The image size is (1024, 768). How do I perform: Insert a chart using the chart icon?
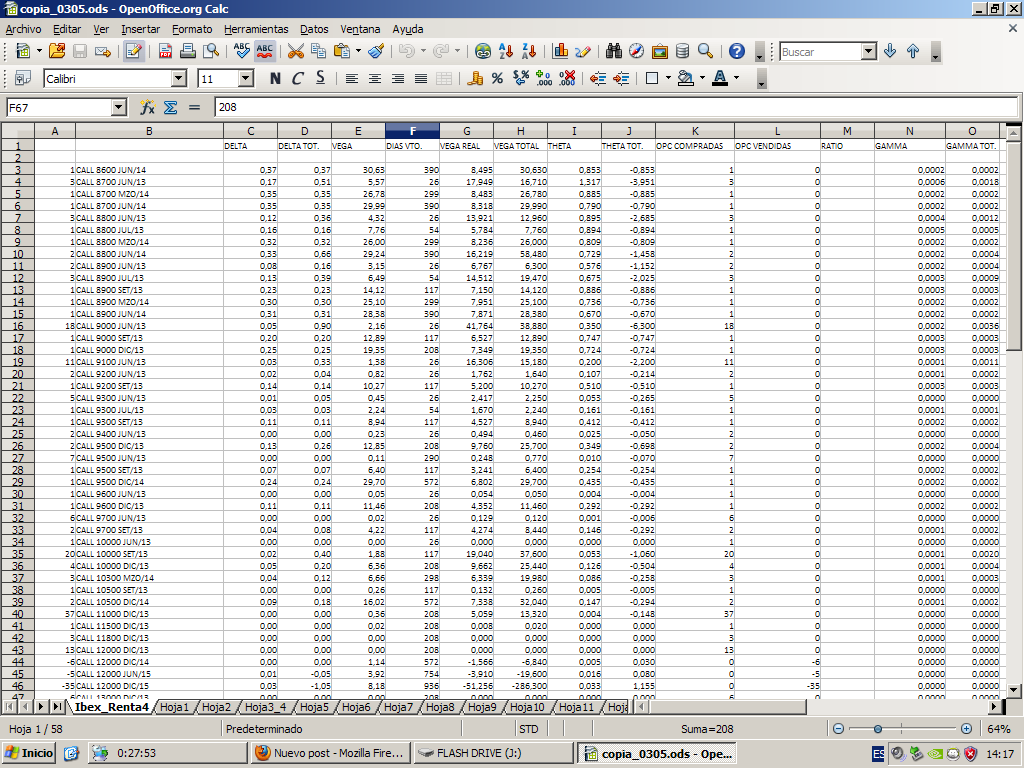pyautogui.click(x=560, y=51)
